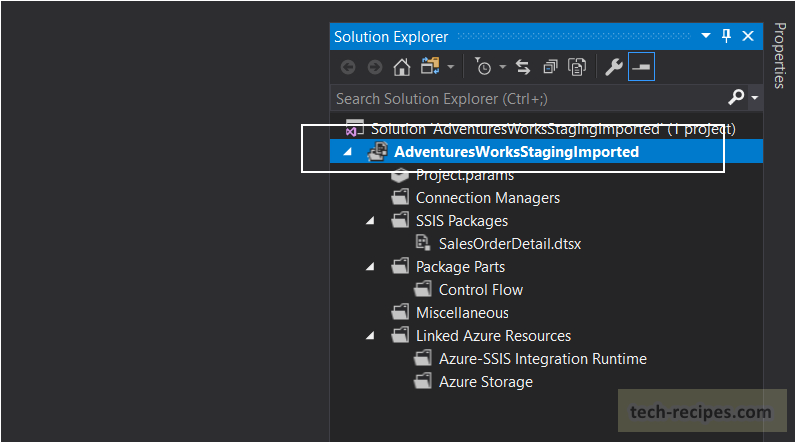Collapse the AdventuresWorksStagingImported project
Image resolution: width=796 pixels, height=443 pixels.
pyautogui.click(x=348, y=151)
